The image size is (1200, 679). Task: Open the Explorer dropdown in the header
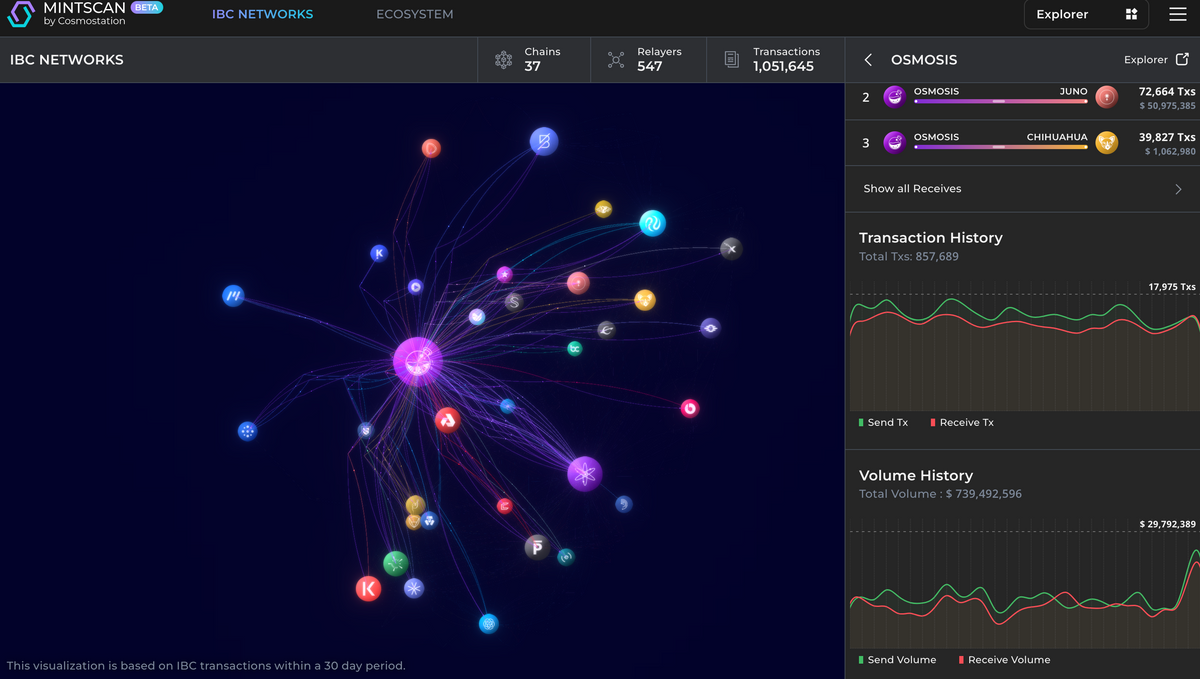pyautogui.click(x=1086, y=14)
